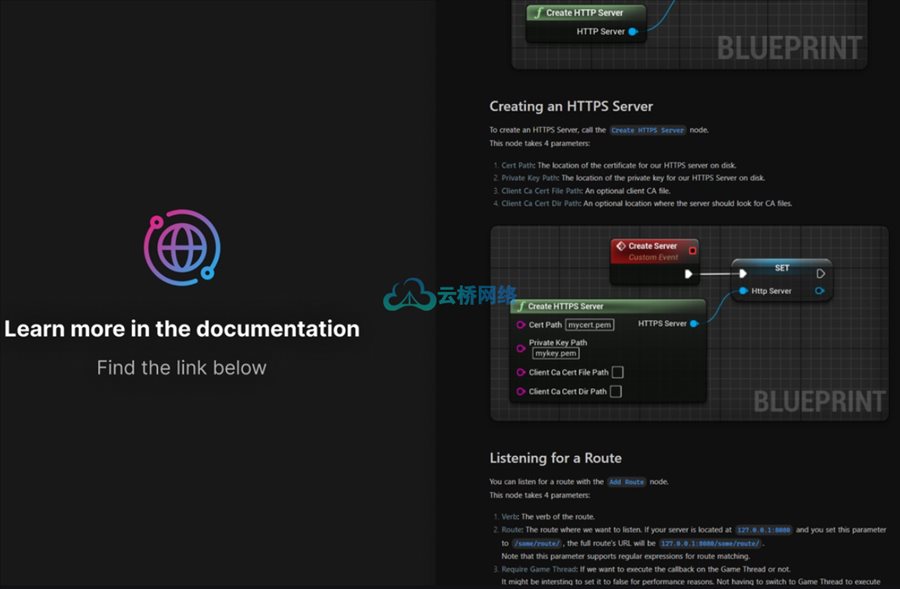Click the Client Ca Cert Dir Path pin
900x589 pixels.
coord(520,392)
